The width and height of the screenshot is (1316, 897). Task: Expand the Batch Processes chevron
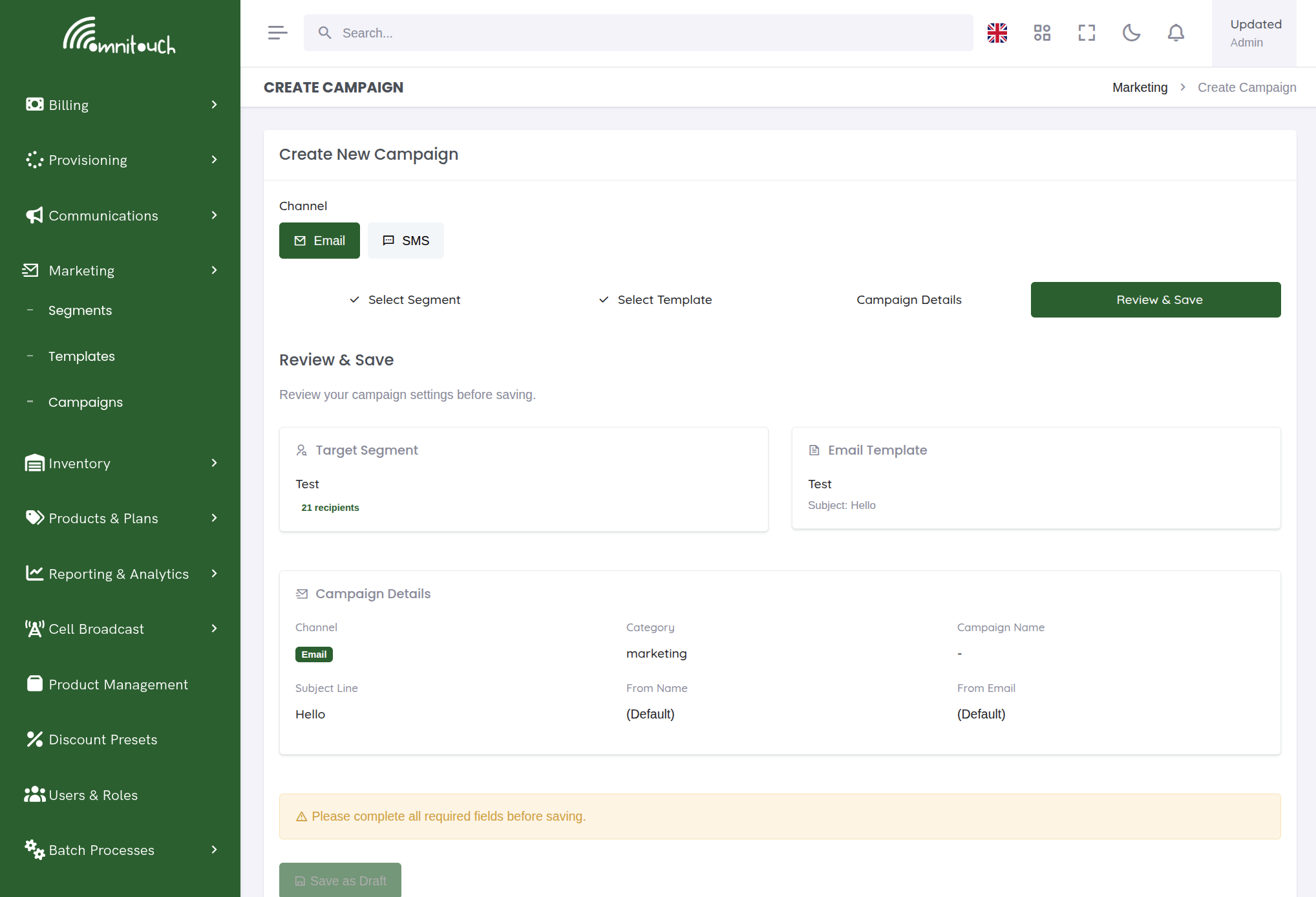click(214, 849)
